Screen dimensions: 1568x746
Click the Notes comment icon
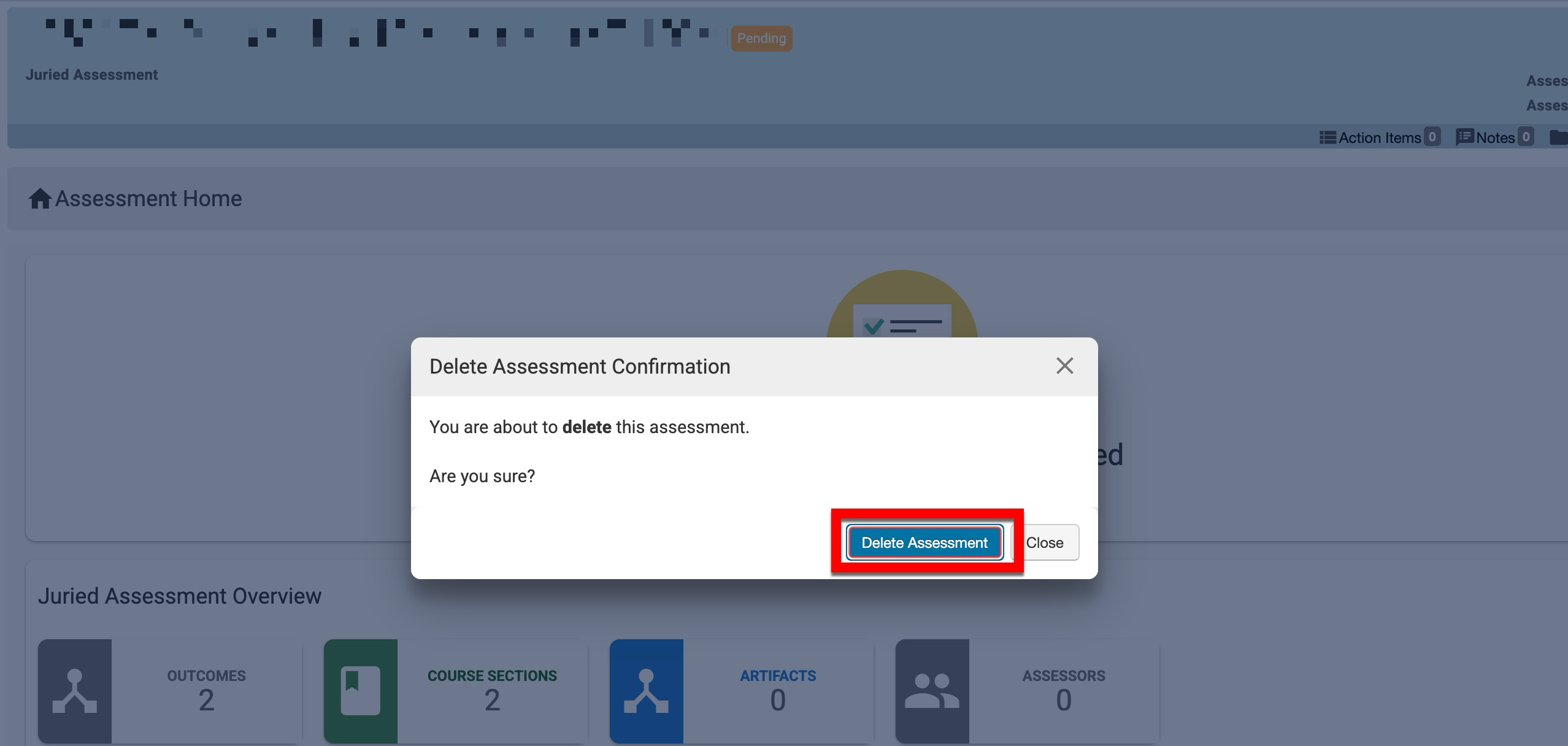(x=1464, y=137)
